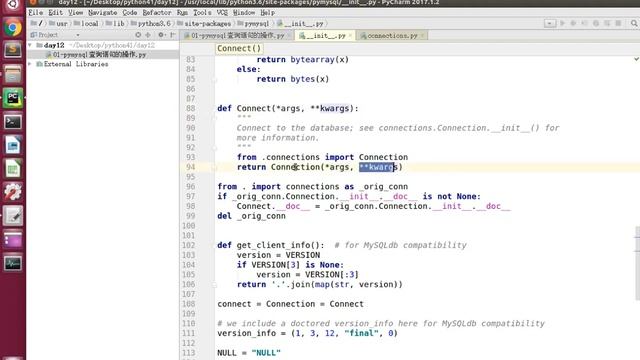Open the Run menu
Screen dimensions: 640x360
[x=182, y=13]
